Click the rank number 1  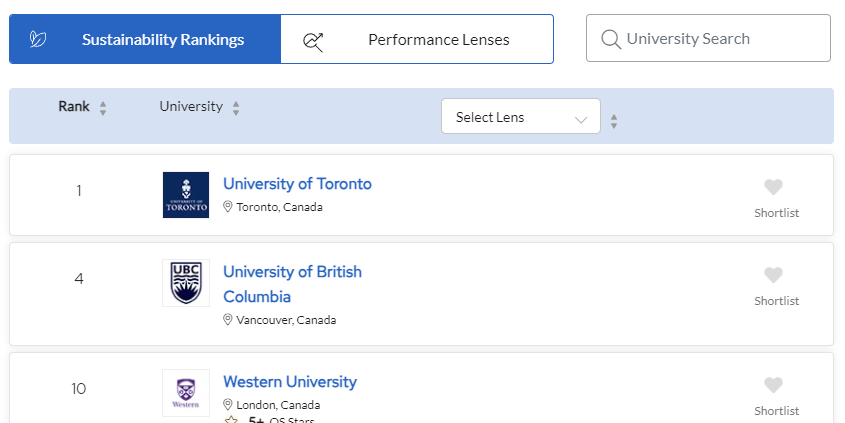[79, 191]
